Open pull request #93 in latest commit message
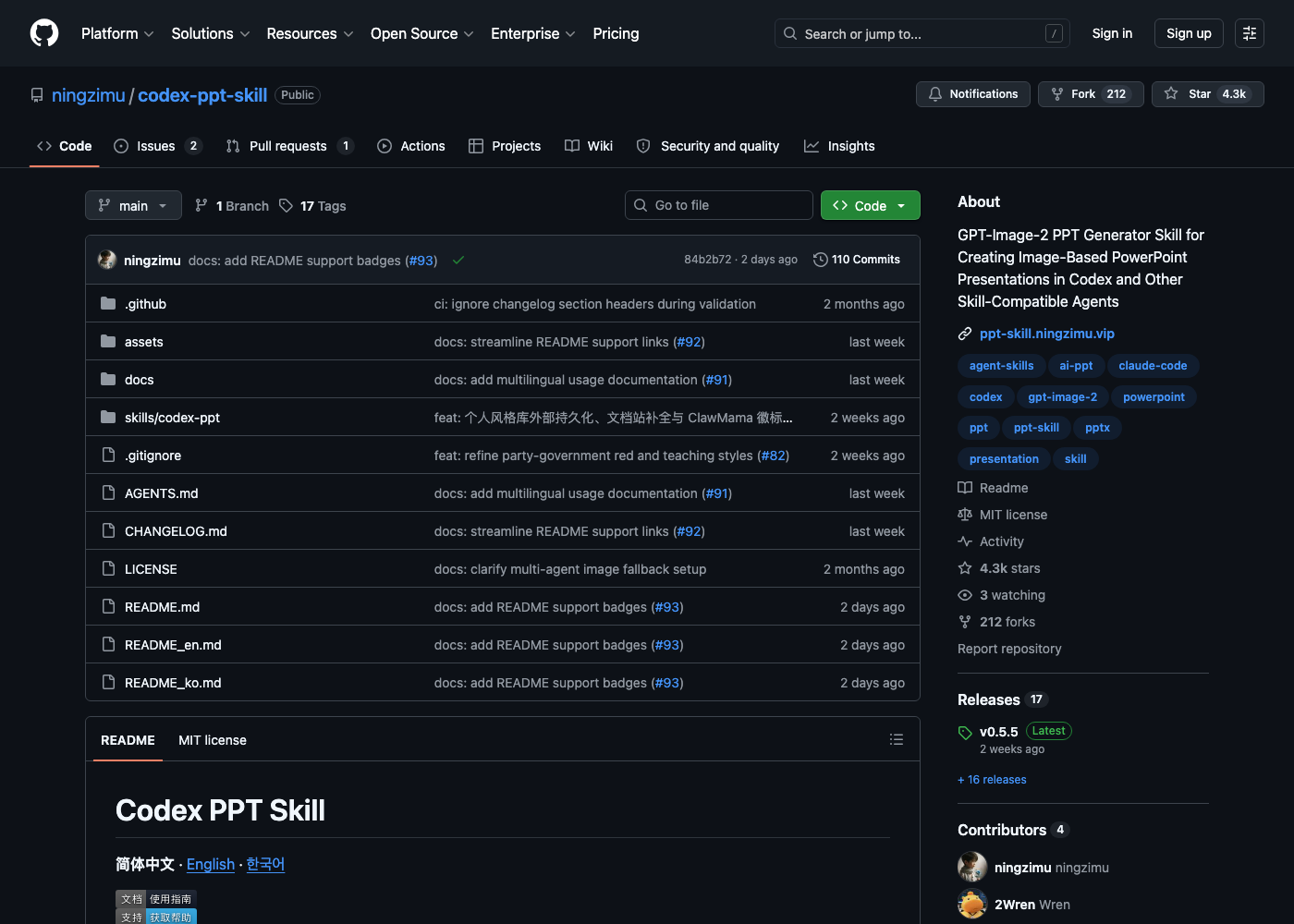The width and height of the screenshot is (1294, 924). (421, 261)
